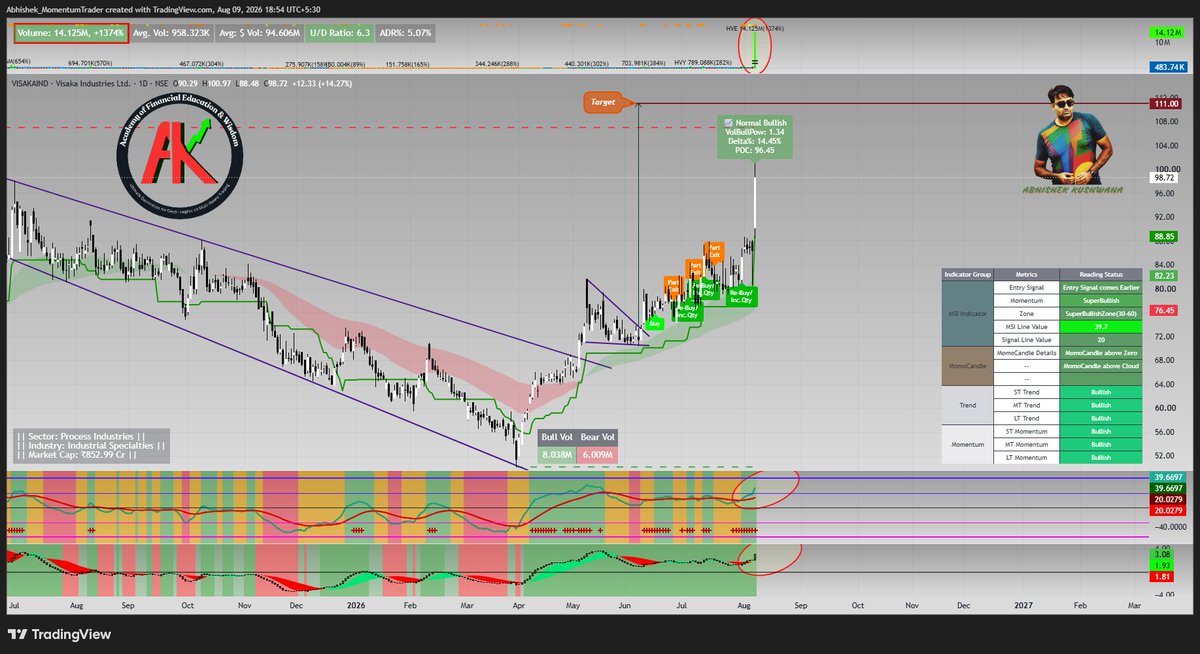
Task: Click the 6.009M bear volume value
Action: 598,454
